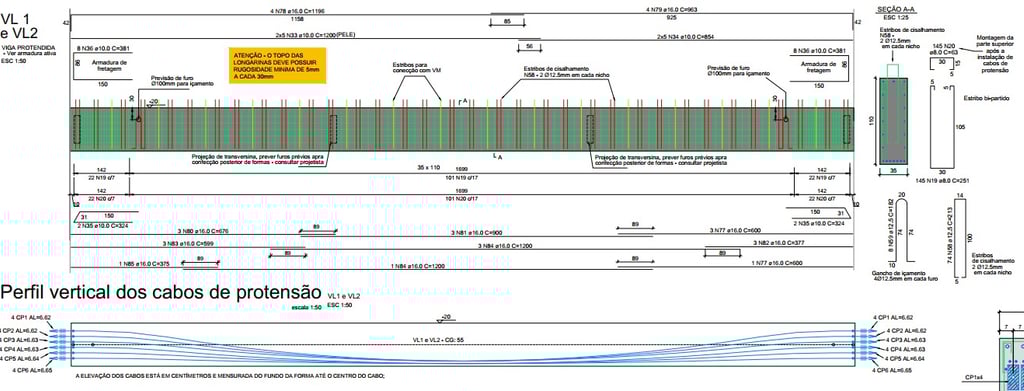Click the 'CP1s4' cable detail label
Viewport: 1024px width, 391px height.
click(x=973, y=377)
